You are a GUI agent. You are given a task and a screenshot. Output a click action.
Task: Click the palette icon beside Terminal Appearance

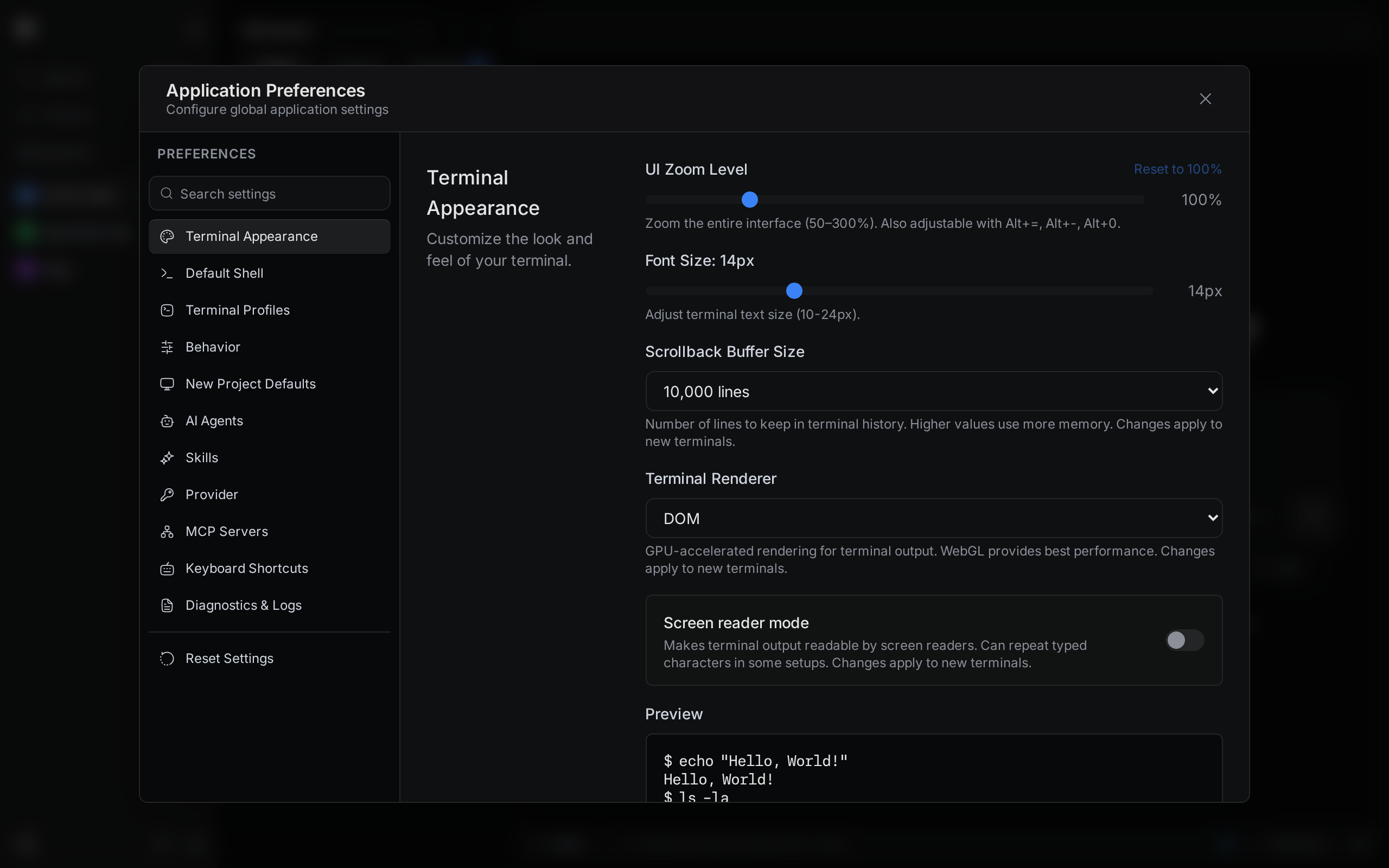pos(167,237)
